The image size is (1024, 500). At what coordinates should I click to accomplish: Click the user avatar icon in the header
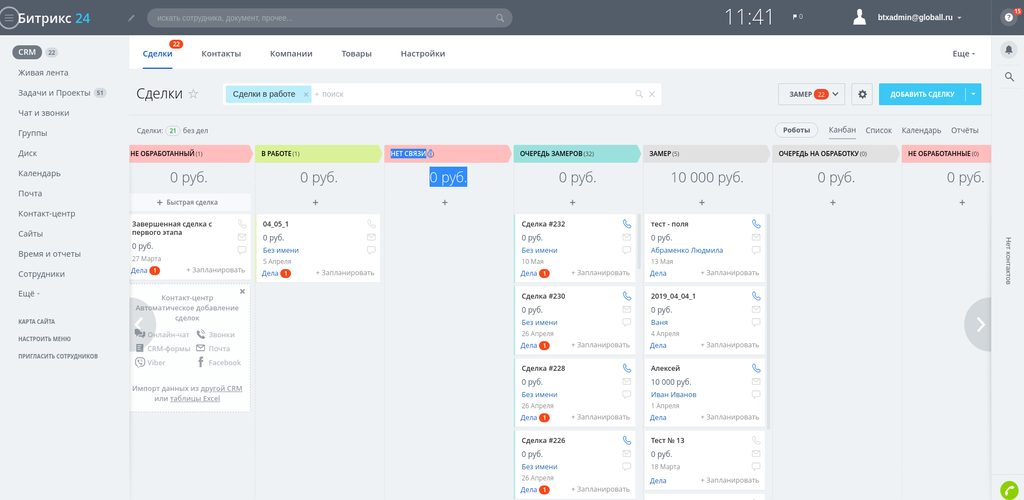coord(859,18)
